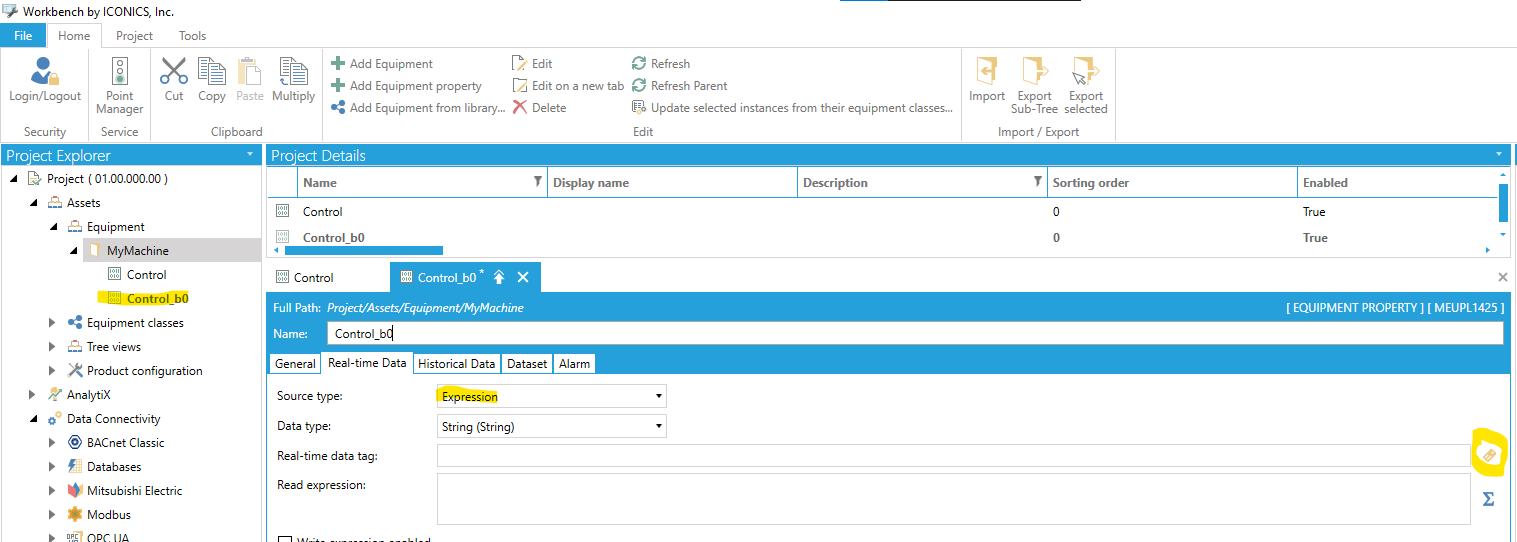Image resolution: width=1517 pixels, height=542 pixels.
Task: Select the Real-time Data tab
Action: (x=367, y=363)
